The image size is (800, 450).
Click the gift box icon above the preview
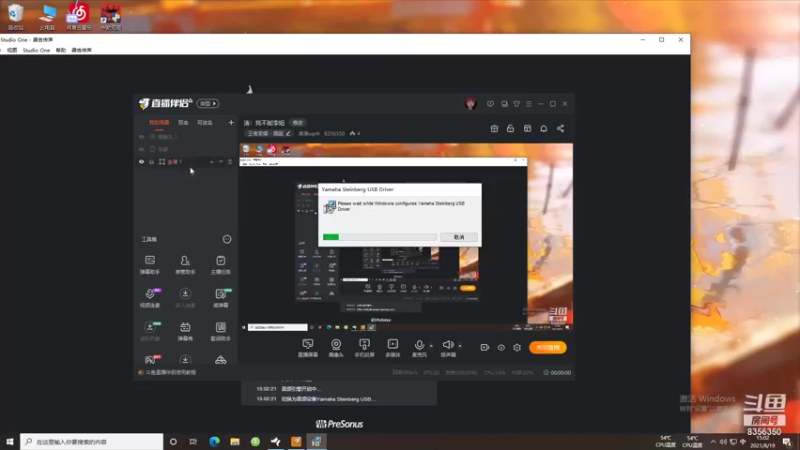[x=494, y=129]
